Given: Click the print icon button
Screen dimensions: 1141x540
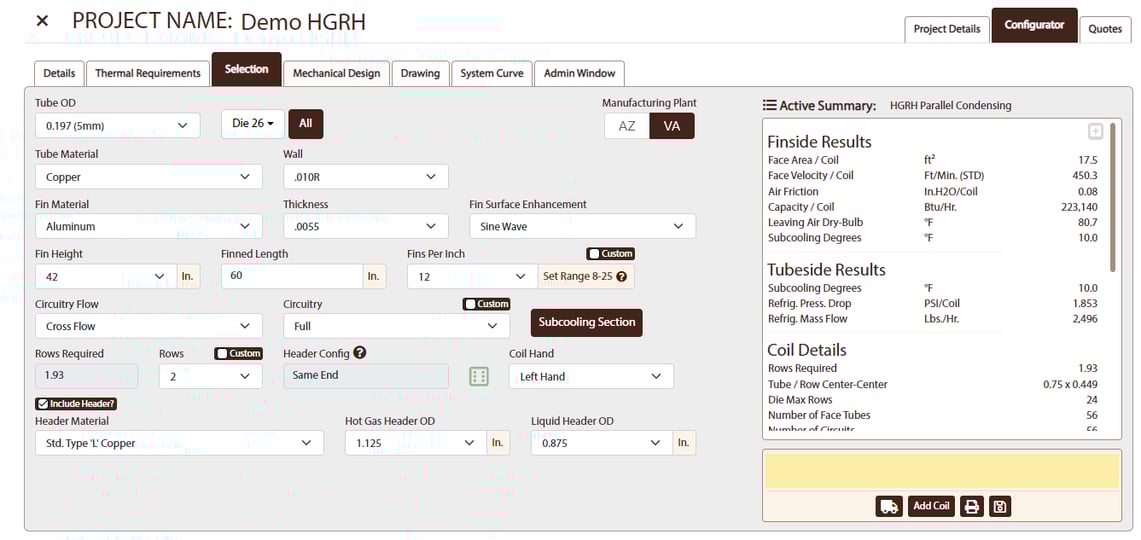Looking at the screenshot, I should coord(971,506).
